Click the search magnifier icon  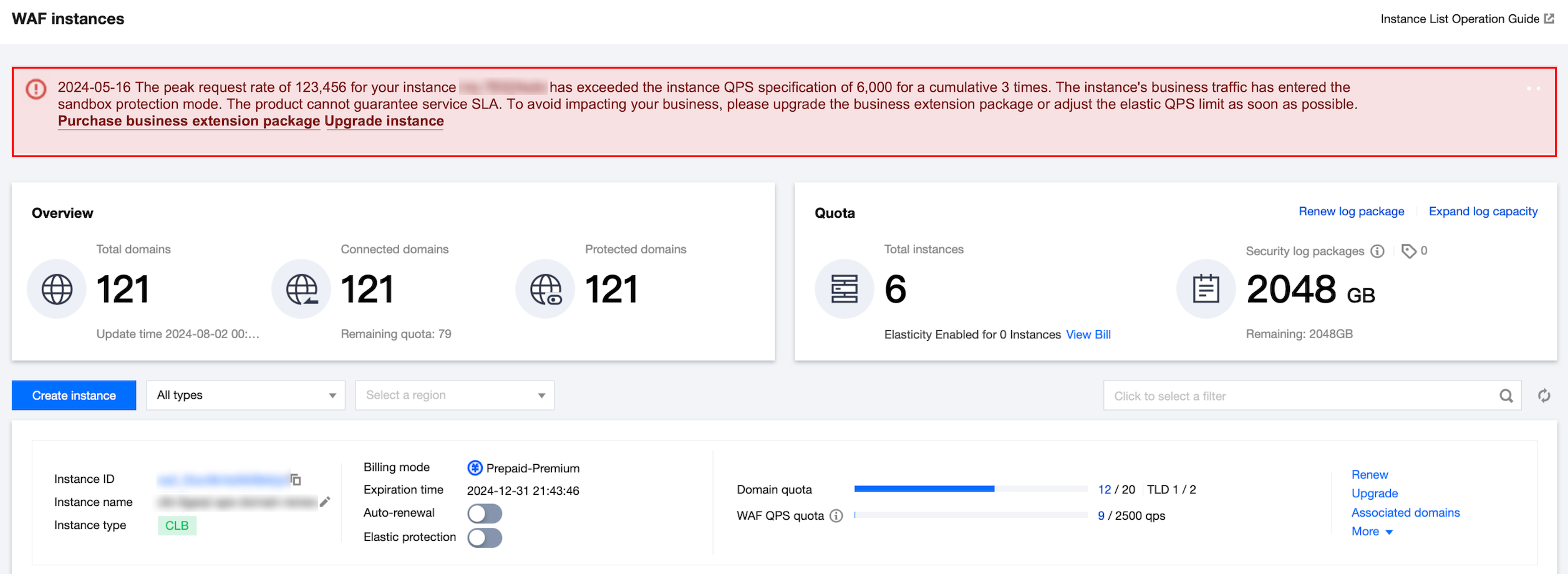(x=1506, y=396)
